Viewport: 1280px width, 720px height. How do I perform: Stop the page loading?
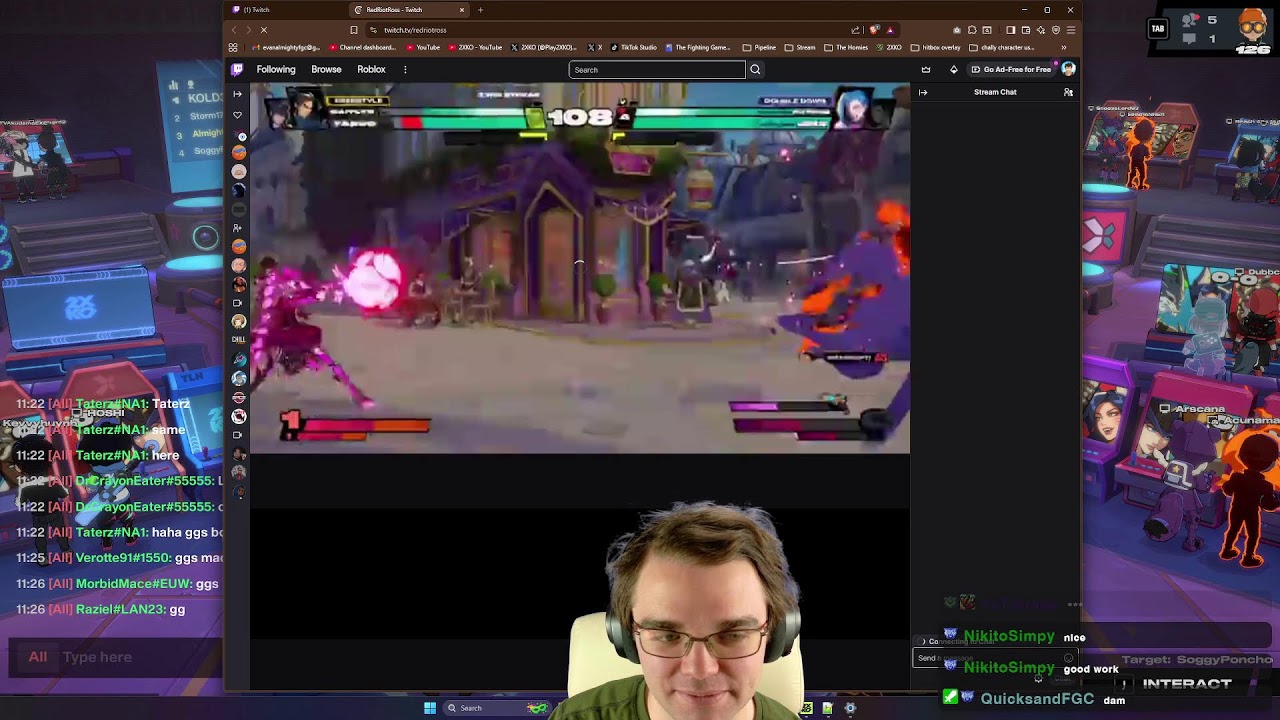[x=264, y=30]
